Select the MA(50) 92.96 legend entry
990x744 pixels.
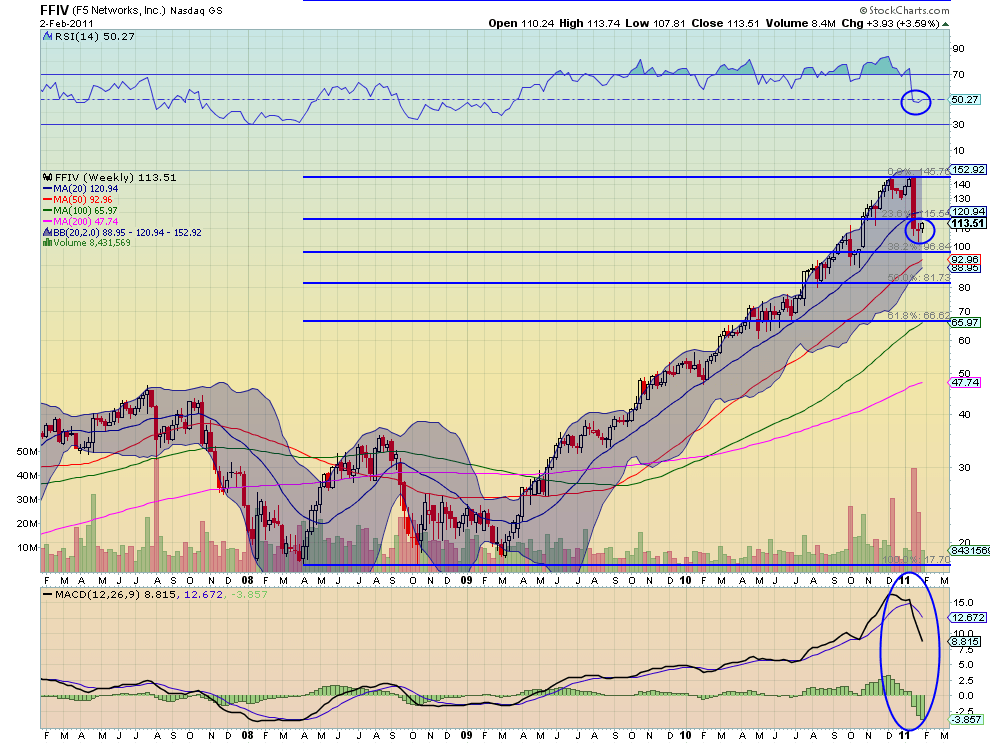(x=78, y=200)
